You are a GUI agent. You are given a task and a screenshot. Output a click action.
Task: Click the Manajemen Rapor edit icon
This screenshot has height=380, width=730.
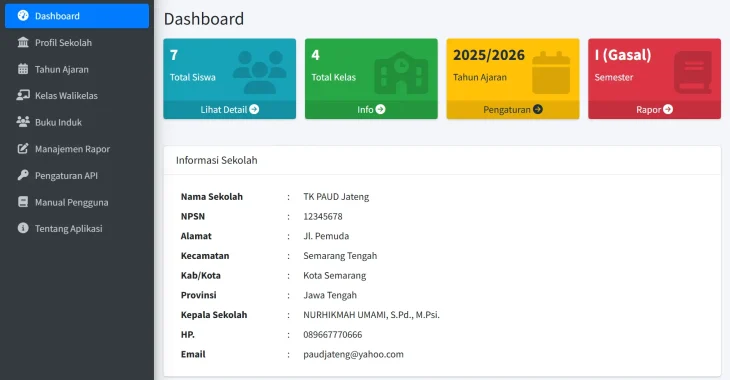23,149
